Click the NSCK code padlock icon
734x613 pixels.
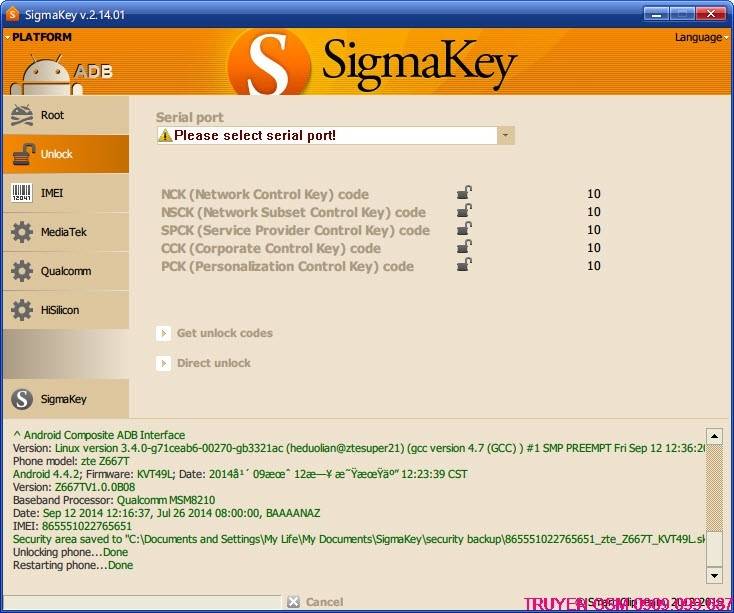click(464, 211)
